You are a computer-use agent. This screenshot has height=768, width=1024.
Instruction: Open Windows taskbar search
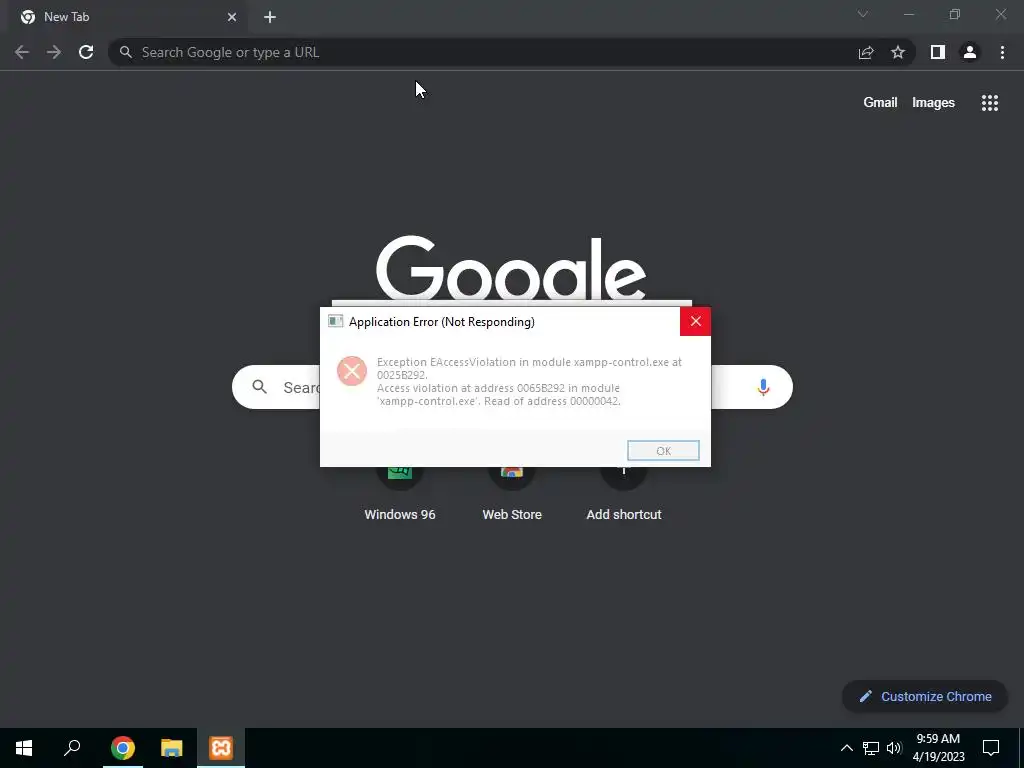coord(72,748)
